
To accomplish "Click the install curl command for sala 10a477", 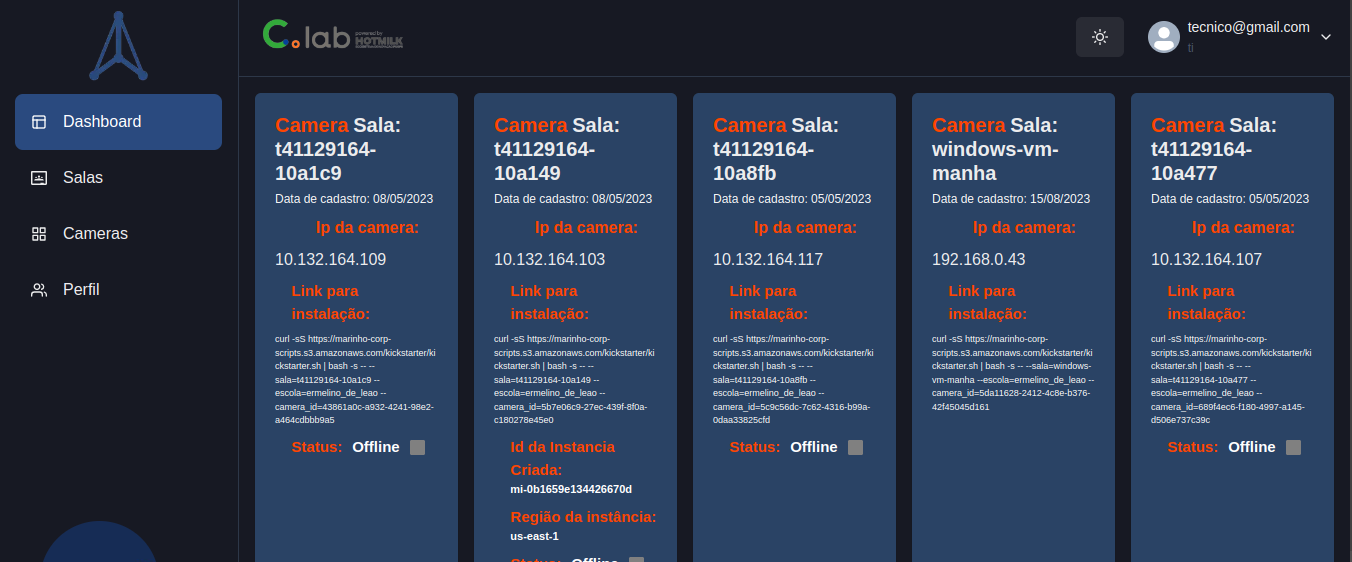I will (1232, 380).
